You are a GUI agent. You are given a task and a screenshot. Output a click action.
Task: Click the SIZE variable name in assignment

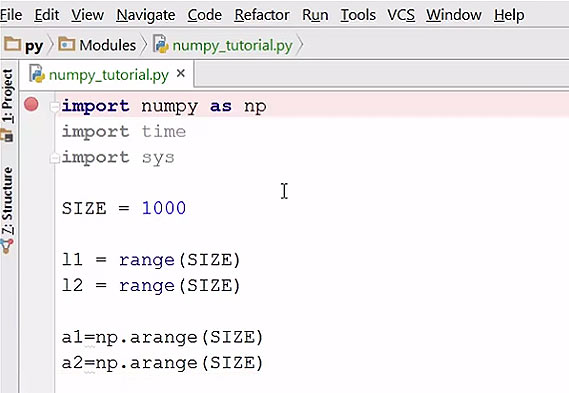coord(84,209)
